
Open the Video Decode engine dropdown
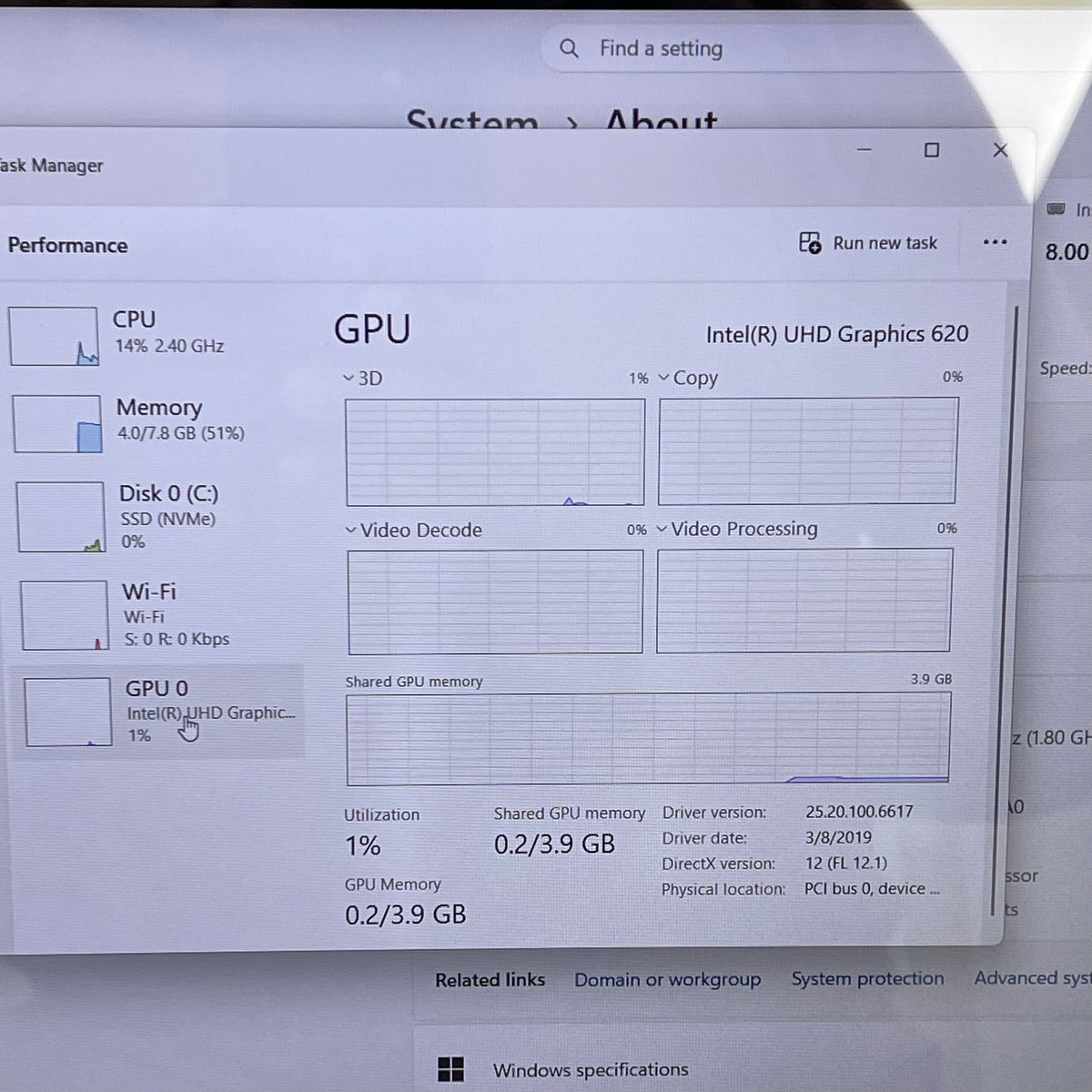350,530
